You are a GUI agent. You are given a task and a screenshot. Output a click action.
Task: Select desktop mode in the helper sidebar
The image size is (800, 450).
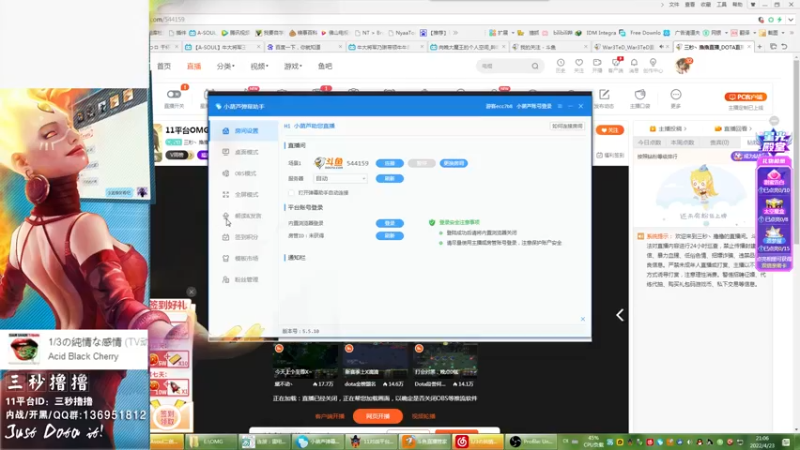point(243,152)
